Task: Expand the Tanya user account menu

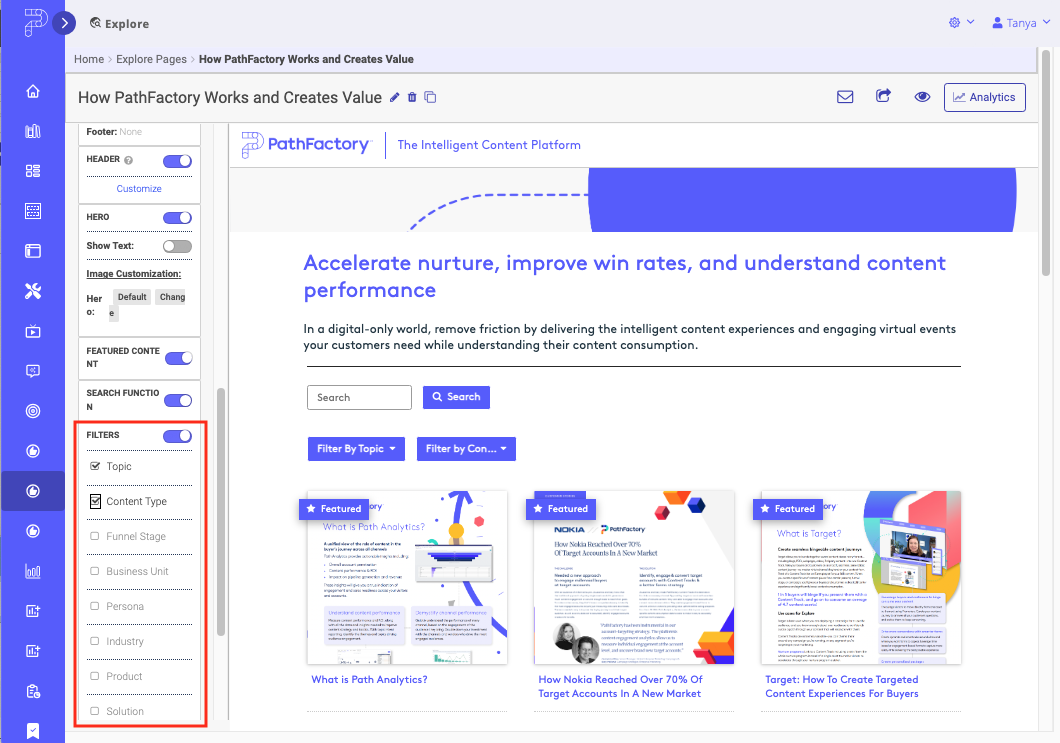Action: point(1020,21)
